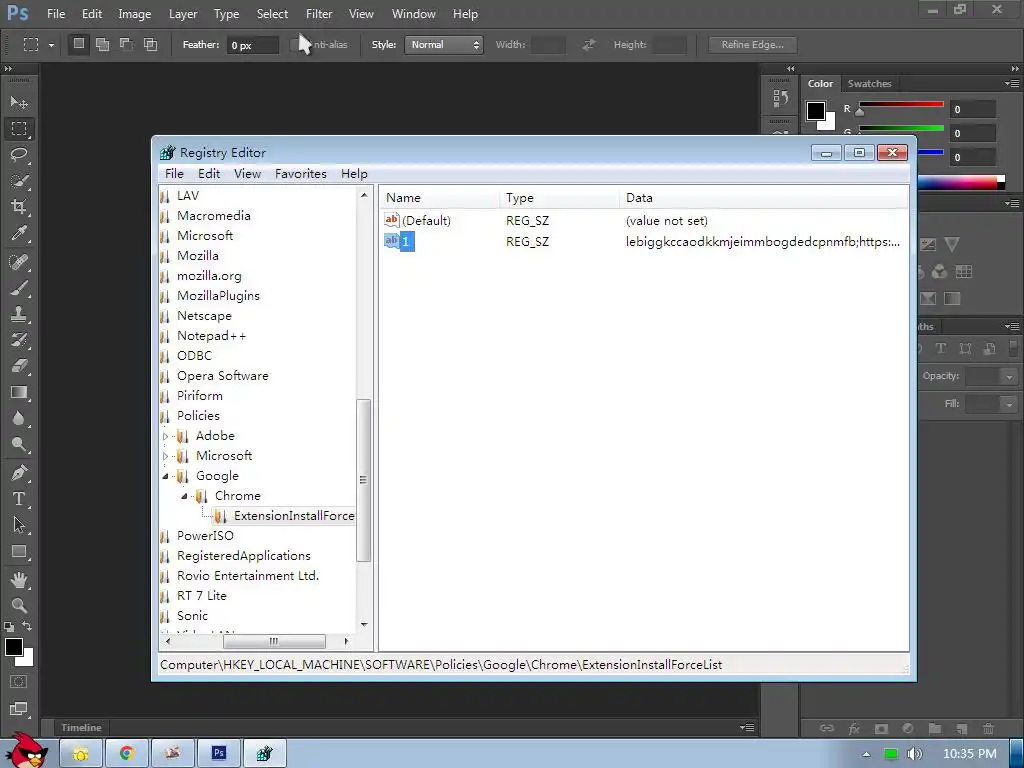Select the Rectangular Marquee tool

pyautogui.click(x=19, y=129)
